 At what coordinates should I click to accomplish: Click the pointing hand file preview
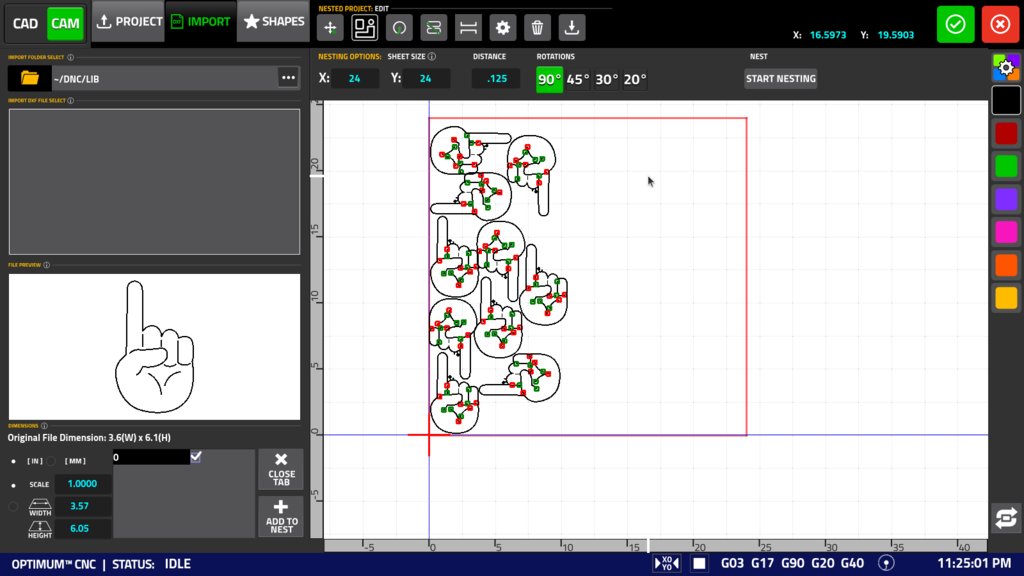pyautogui.click(x=154, y=347)
